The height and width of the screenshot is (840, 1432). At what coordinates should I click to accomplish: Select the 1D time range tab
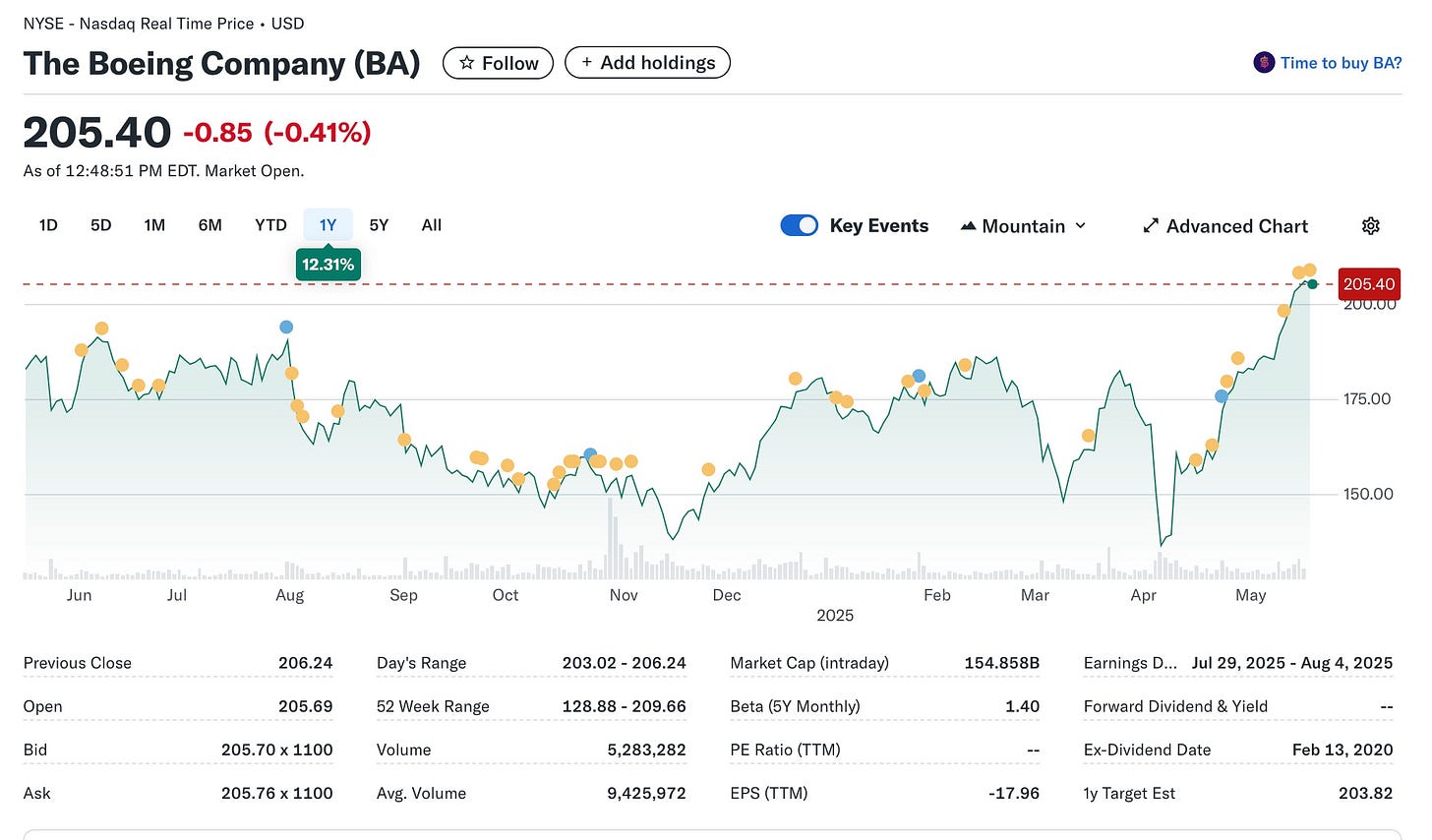click(x=48, y=225)
